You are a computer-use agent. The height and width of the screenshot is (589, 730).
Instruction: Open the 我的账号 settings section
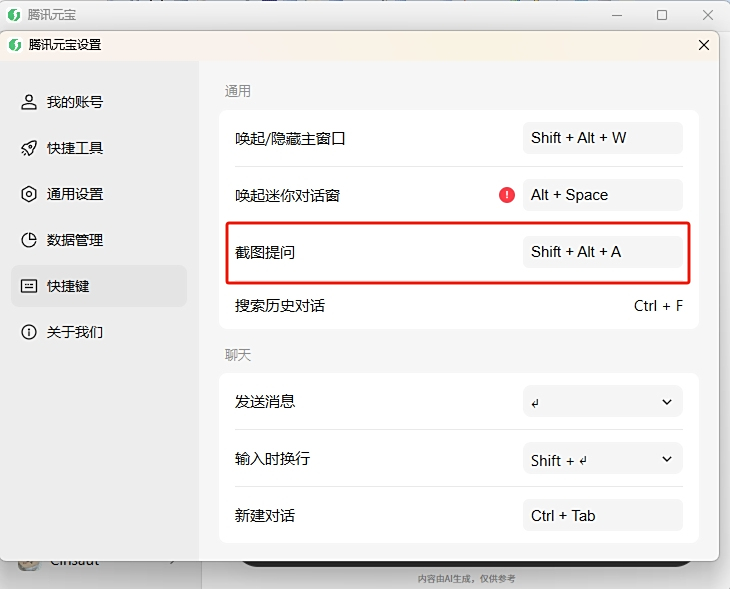point(99,102)
